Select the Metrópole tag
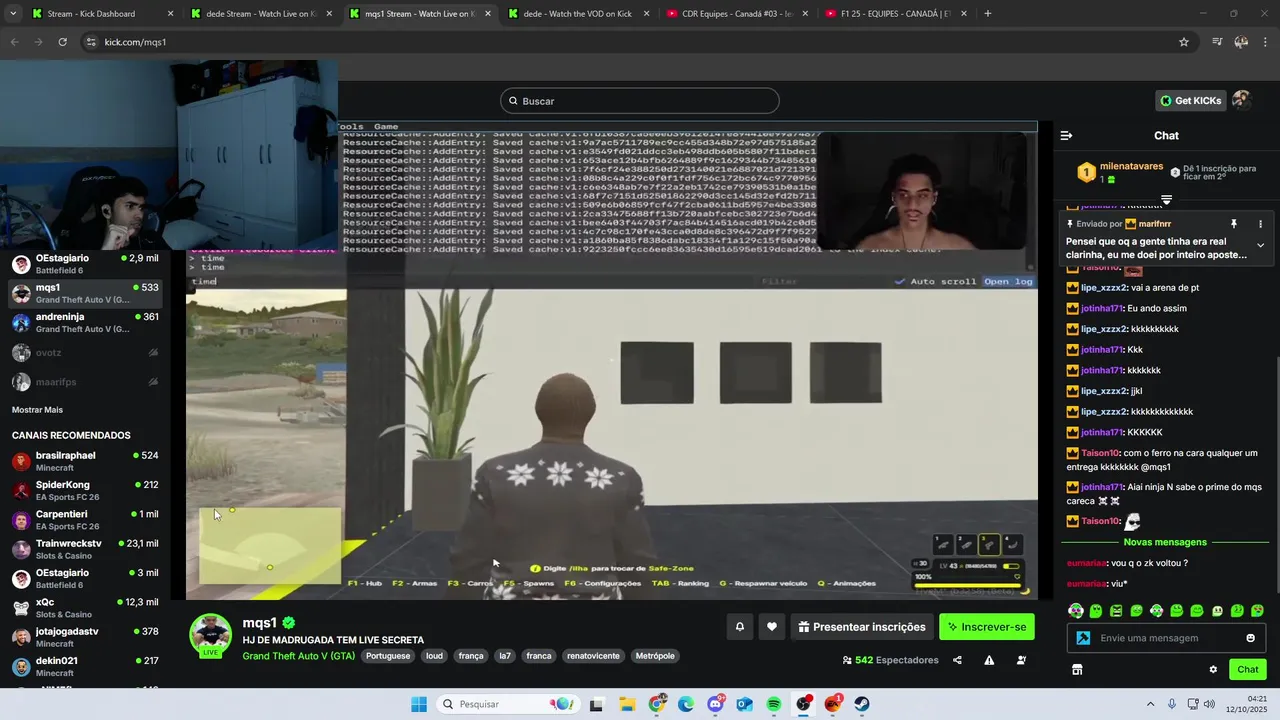1280x720 pixels. tap(655, 656)
